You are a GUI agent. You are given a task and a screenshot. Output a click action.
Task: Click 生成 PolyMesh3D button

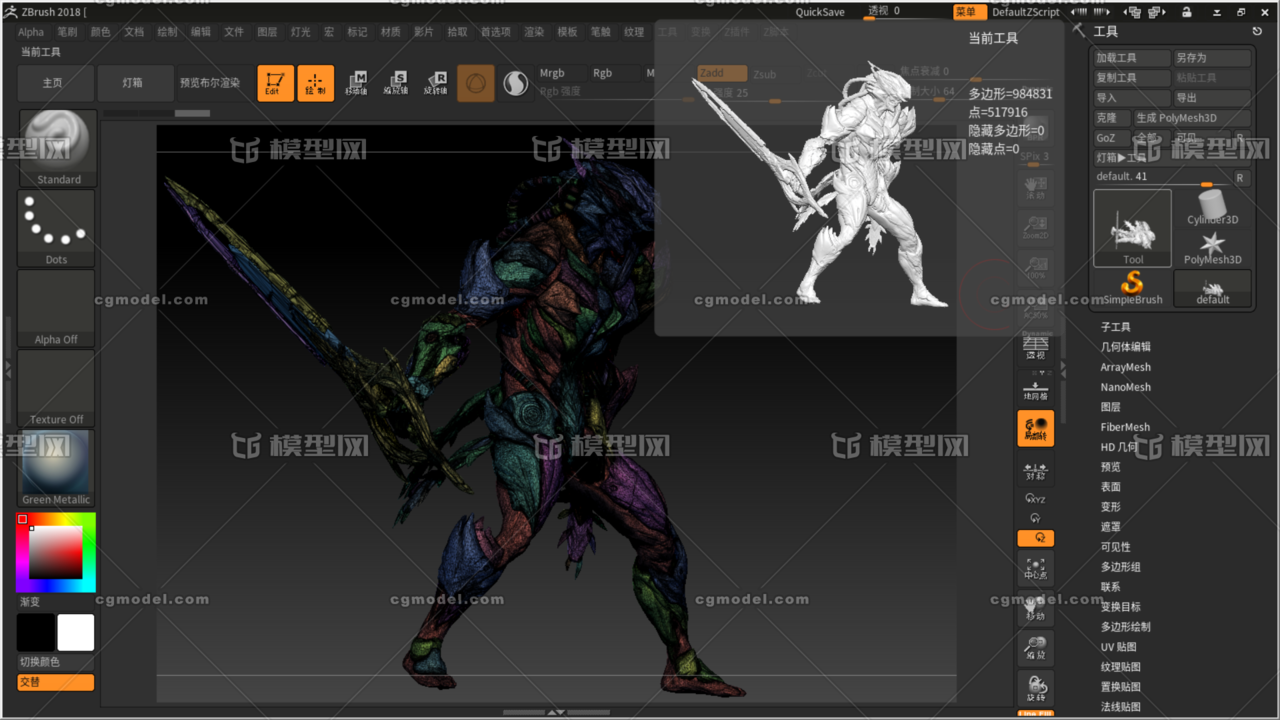click(1192, 118)
